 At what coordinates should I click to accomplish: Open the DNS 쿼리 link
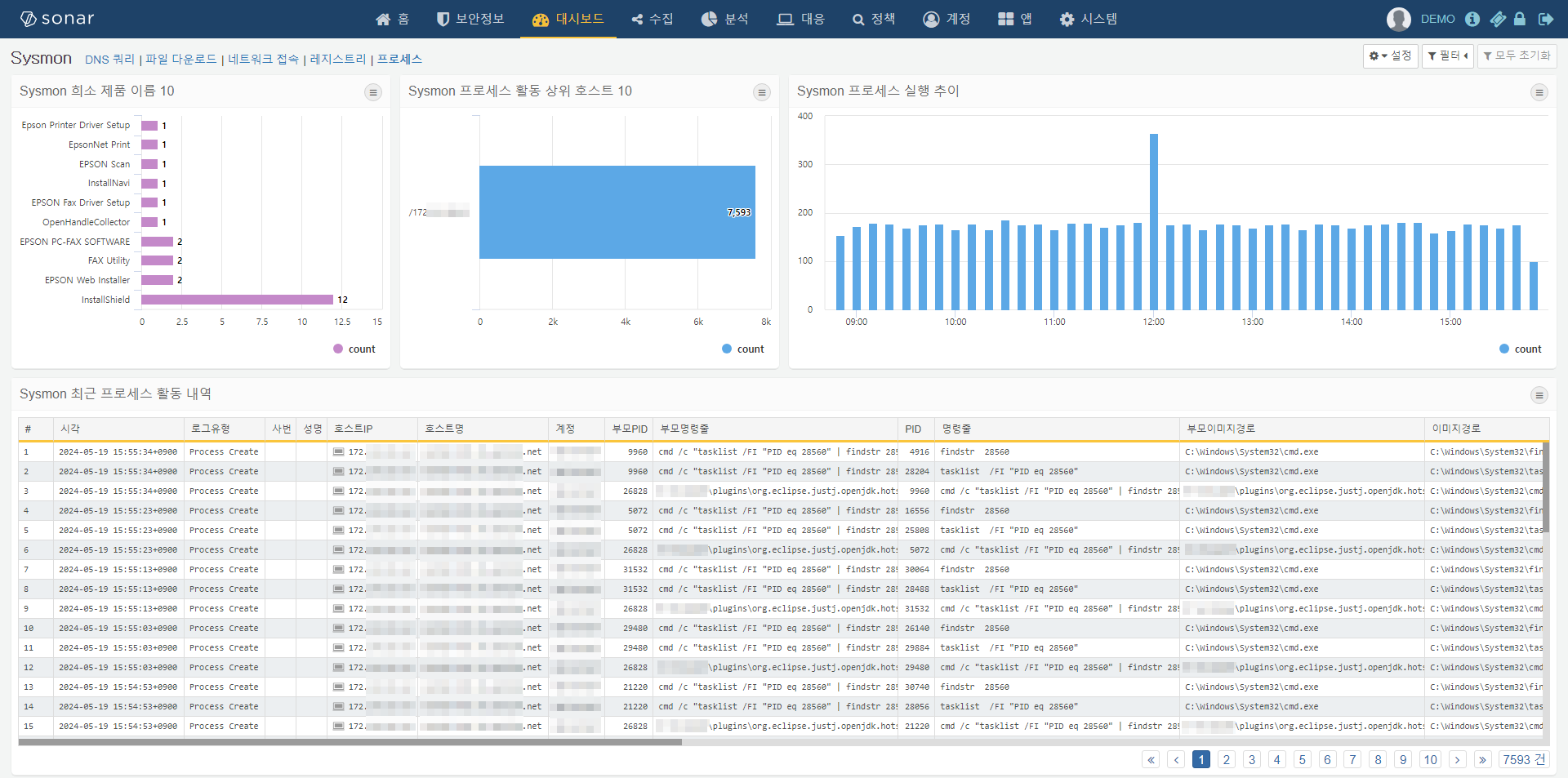pos(109,59)
